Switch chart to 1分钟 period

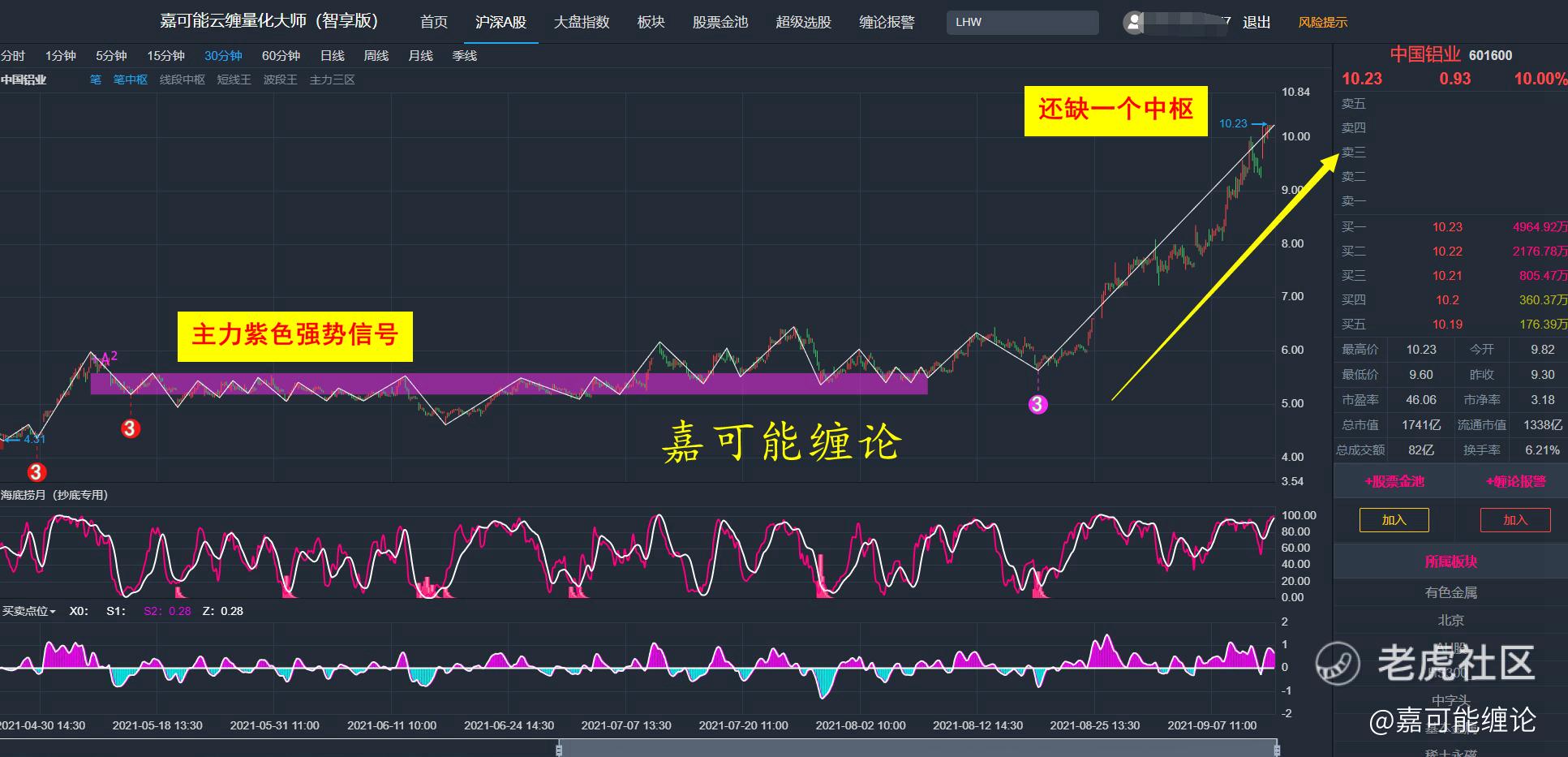[x=61, y=55]
